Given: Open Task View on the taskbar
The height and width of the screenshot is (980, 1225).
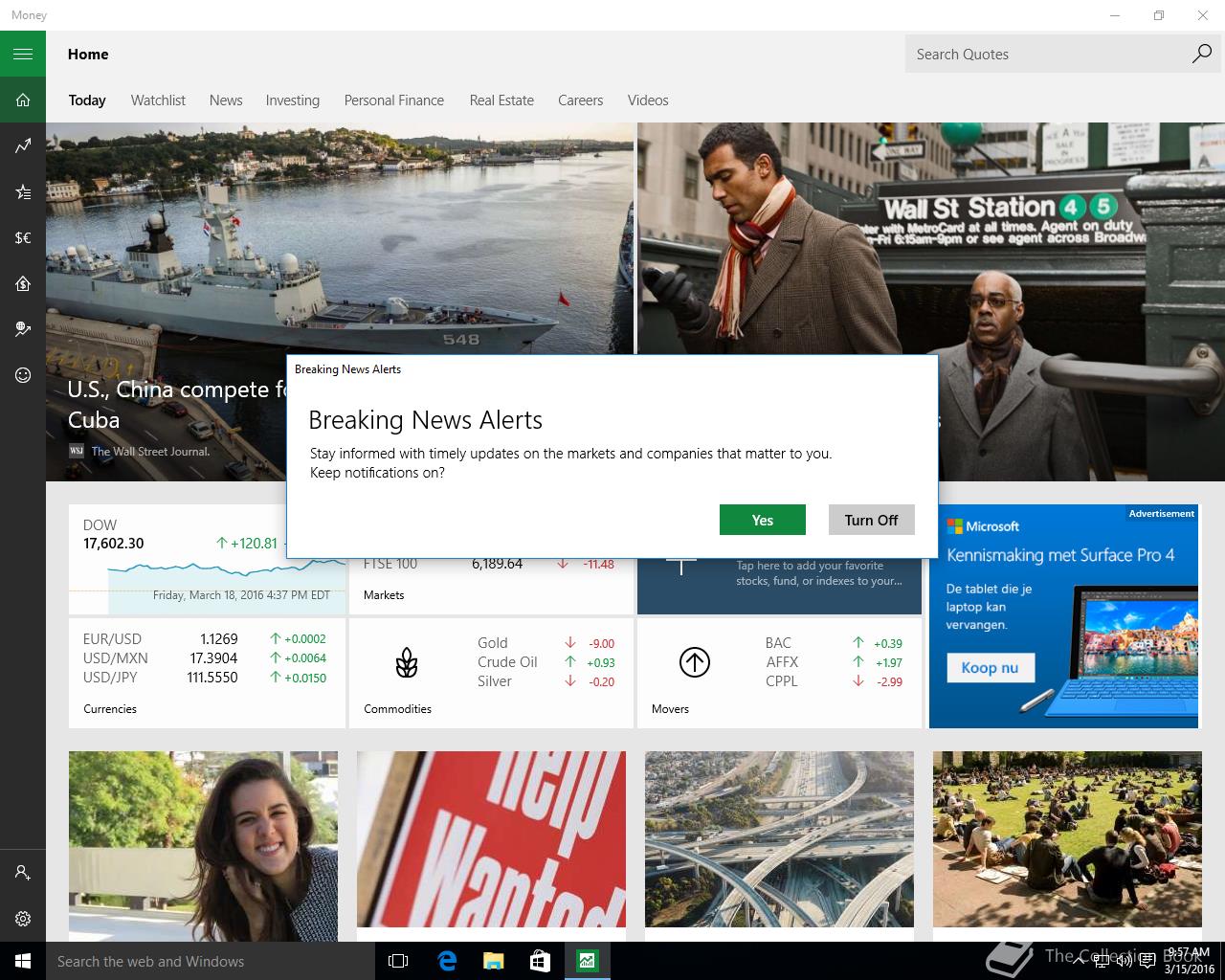Looking at the screenshot, I should point(398,961).
